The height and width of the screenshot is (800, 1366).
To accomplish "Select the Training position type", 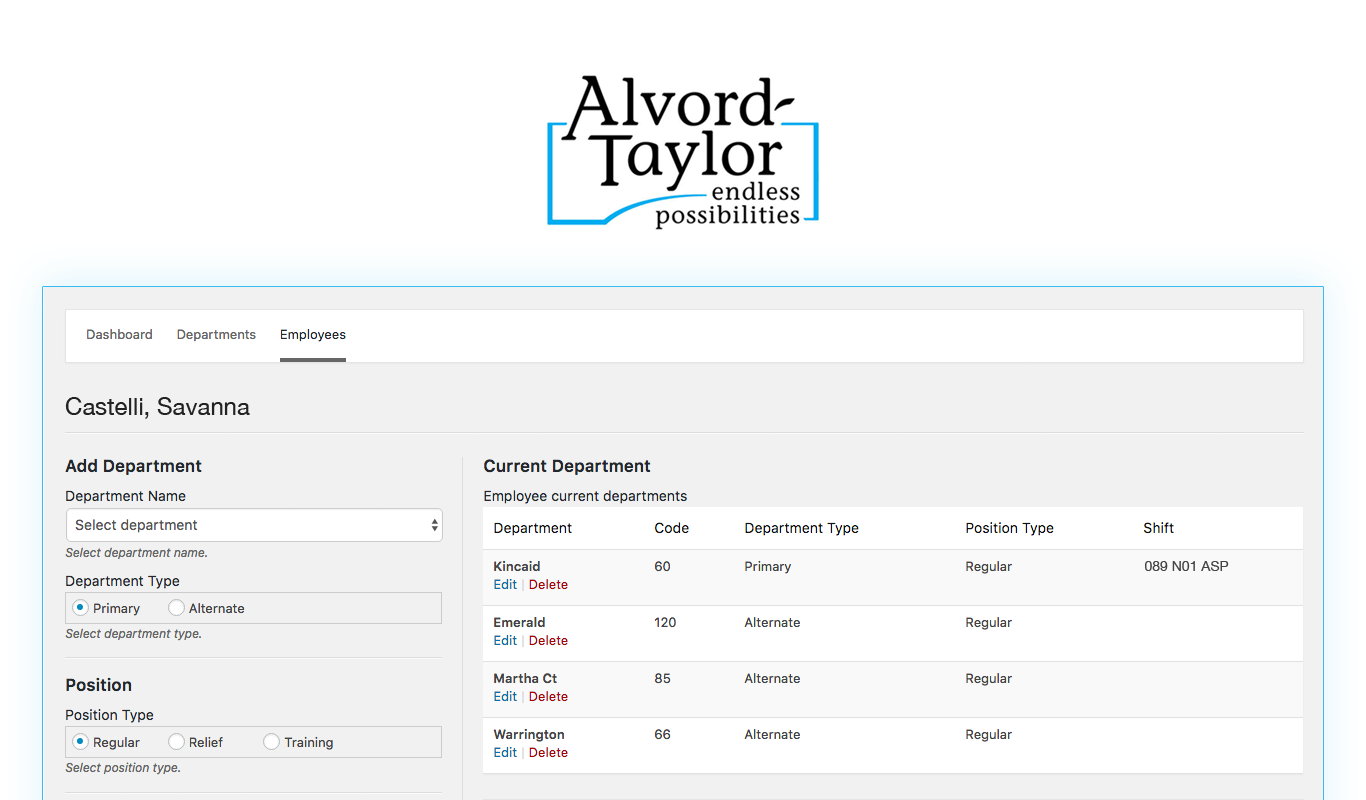I will point(270,741).
